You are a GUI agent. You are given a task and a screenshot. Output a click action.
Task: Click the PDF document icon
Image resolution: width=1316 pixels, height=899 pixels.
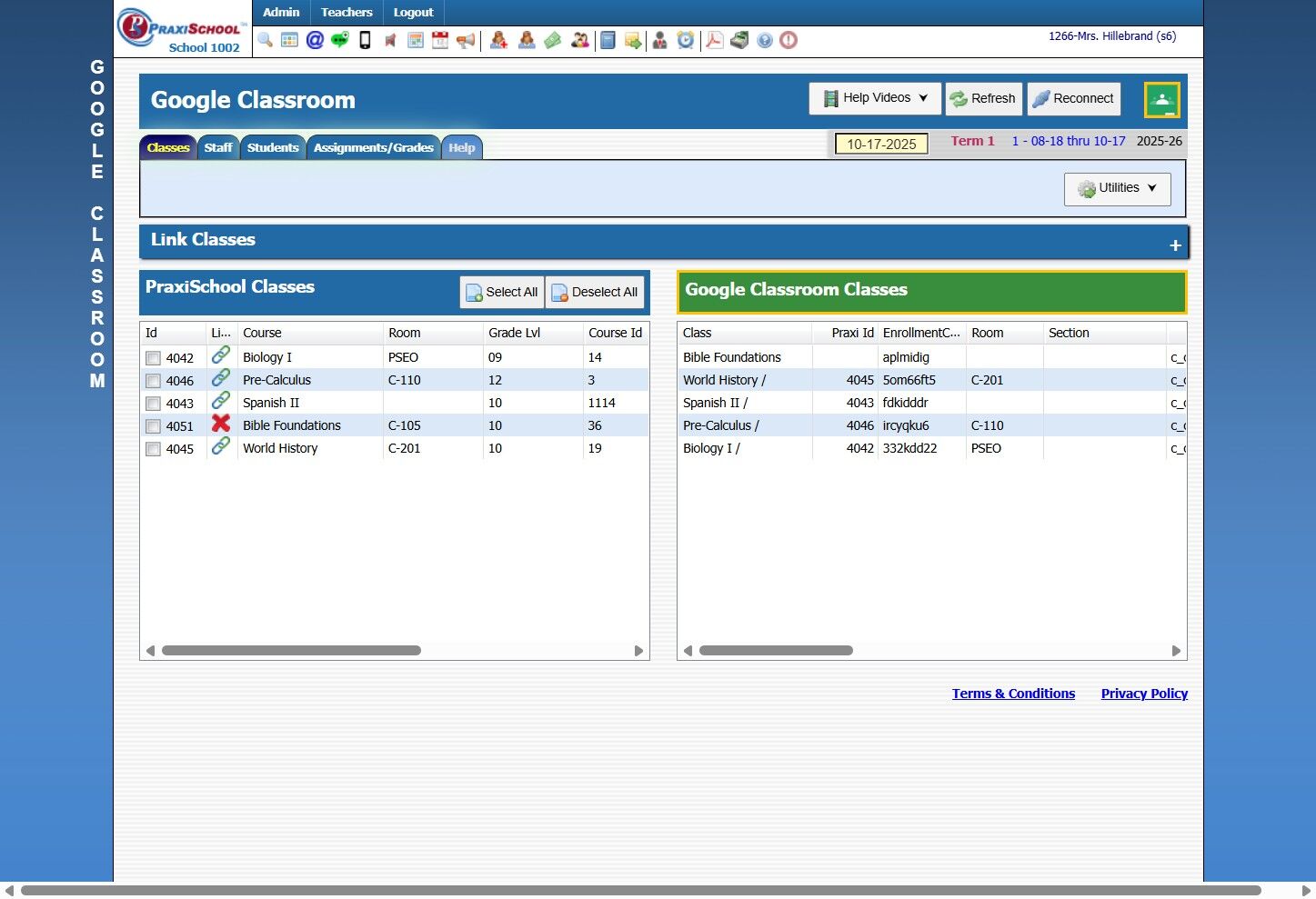pyautogui.click(x=715, y=40)
